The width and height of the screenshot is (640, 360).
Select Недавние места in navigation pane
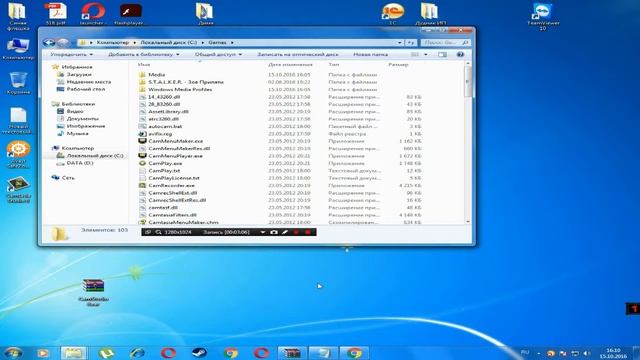click(x=89, y=82)
